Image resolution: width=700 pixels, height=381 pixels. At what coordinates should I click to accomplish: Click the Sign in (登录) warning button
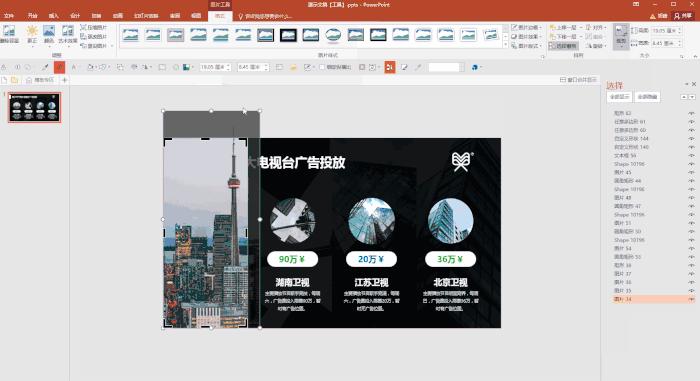coord(659,16)
